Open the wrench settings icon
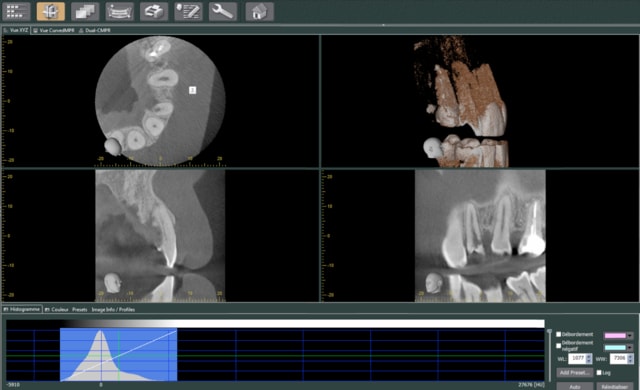Screen dimensions: 640x390 point(223,11)
